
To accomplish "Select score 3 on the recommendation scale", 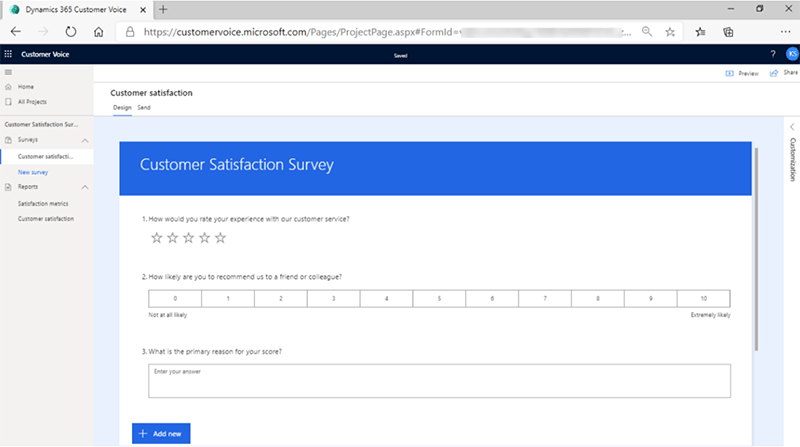I will [x=334, y=299].
